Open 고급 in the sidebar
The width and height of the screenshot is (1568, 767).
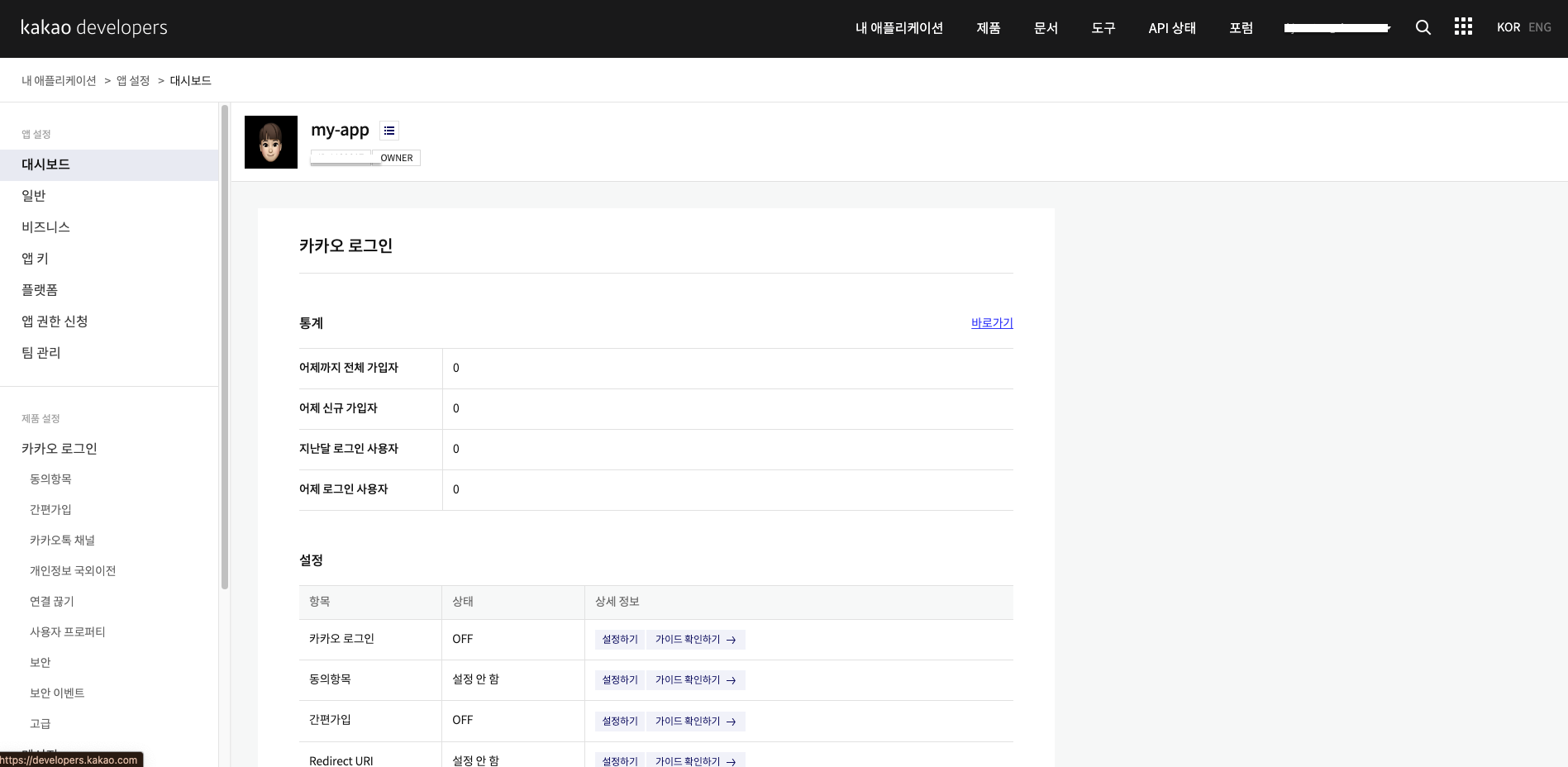point(41,724)
